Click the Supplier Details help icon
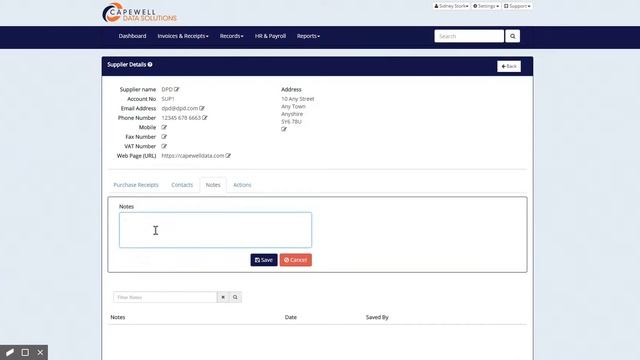The width and height of the screenshot is (640, 360). [x=150, y=64]
